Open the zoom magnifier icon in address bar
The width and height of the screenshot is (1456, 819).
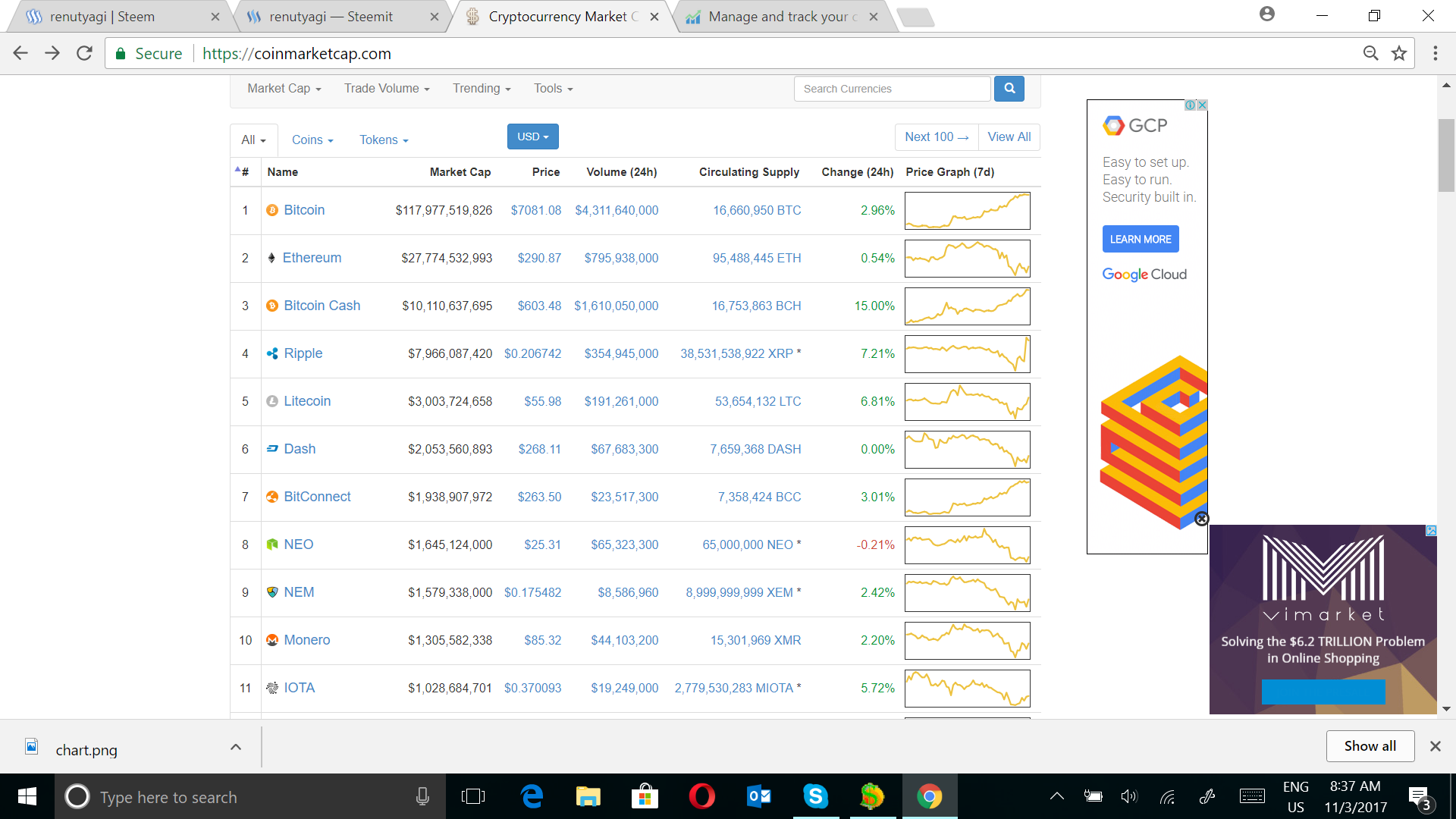coord(1370,53)
